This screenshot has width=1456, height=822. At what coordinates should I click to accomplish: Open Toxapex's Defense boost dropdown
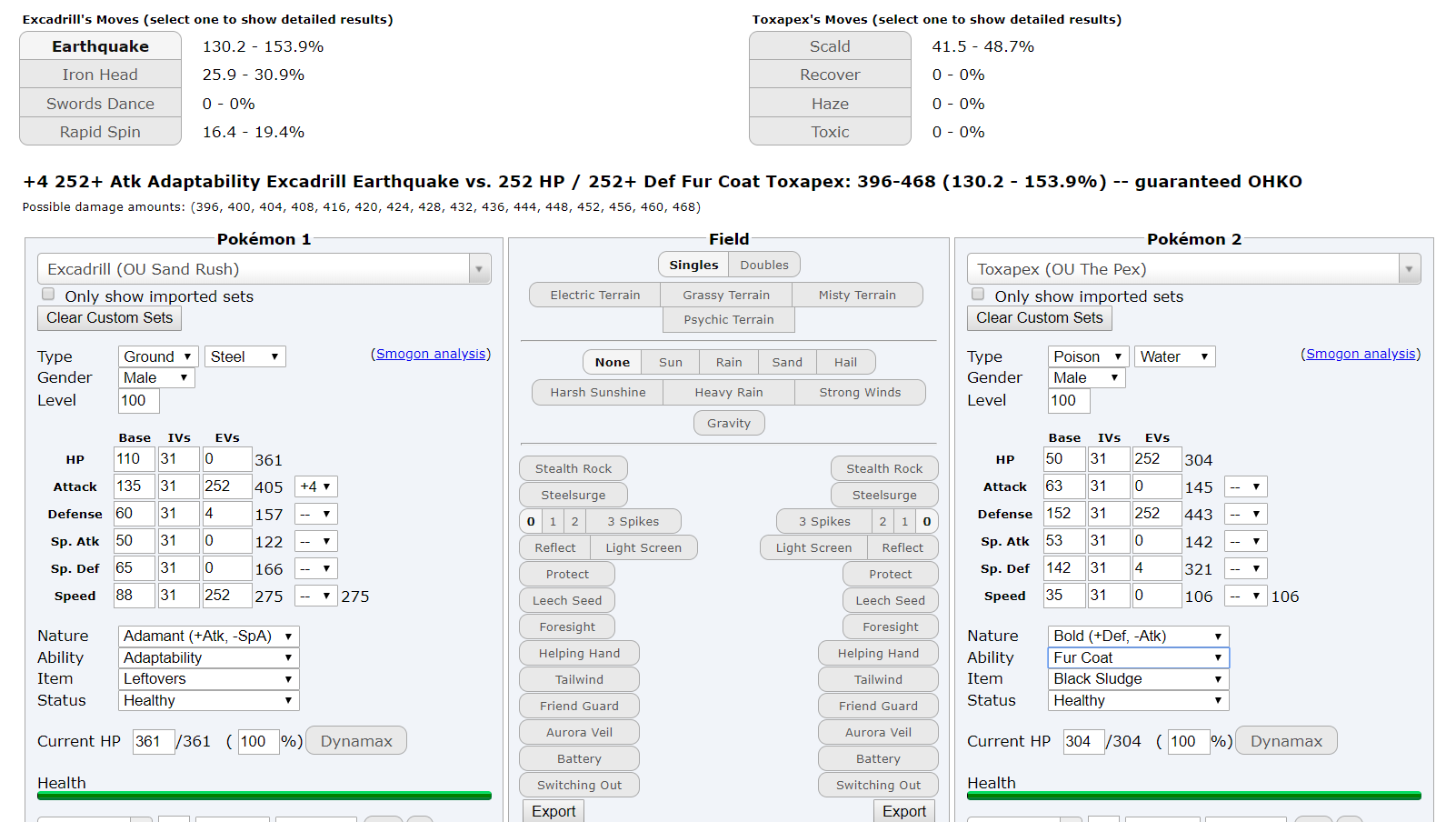point(1246,514)
